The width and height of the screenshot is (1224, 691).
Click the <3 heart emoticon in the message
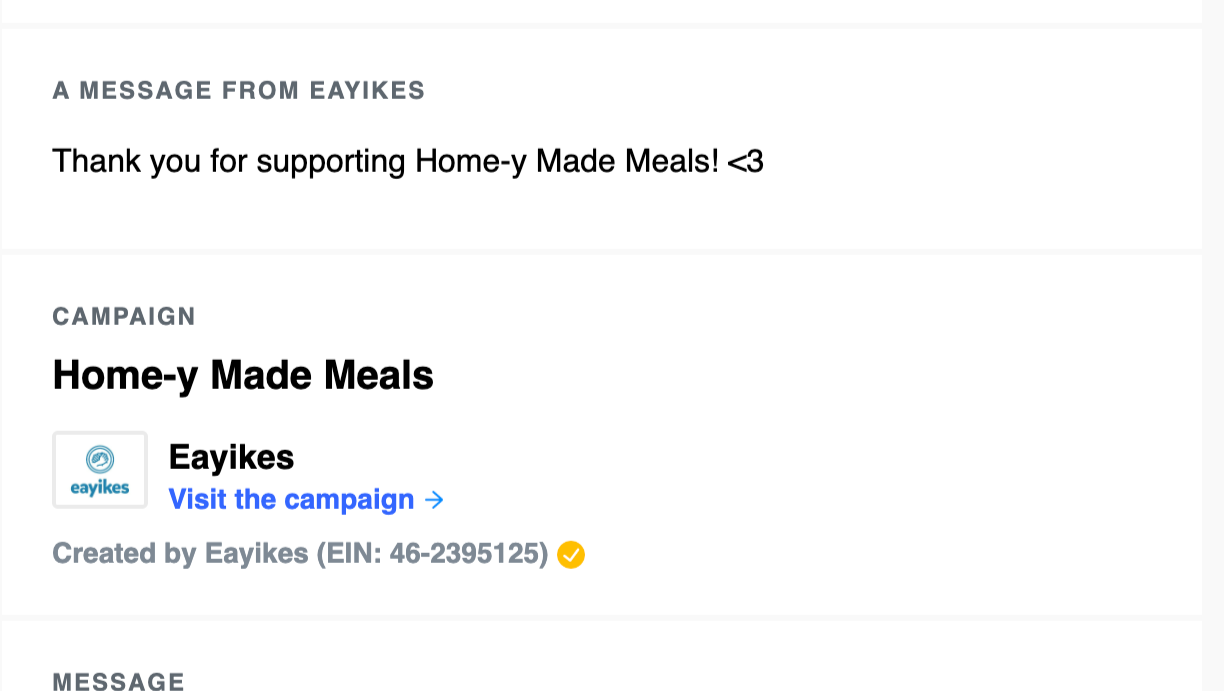[745, 161]
